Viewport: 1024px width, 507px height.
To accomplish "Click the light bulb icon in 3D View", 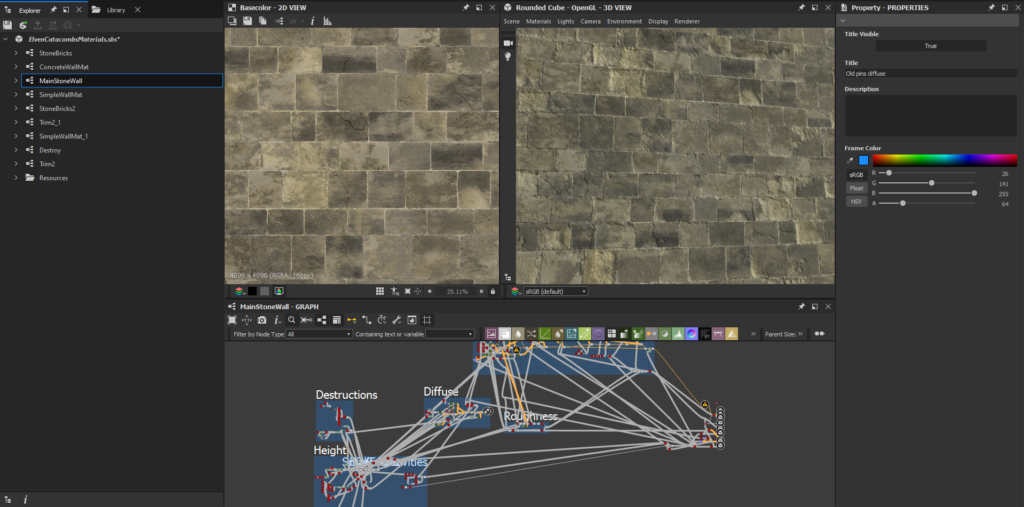I will click(x=508, y=57).
